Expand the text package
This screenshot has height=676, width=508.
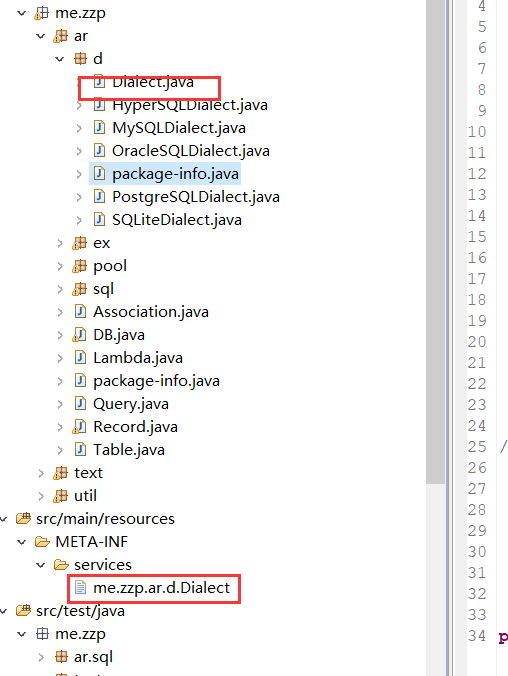tap(41, 473)
